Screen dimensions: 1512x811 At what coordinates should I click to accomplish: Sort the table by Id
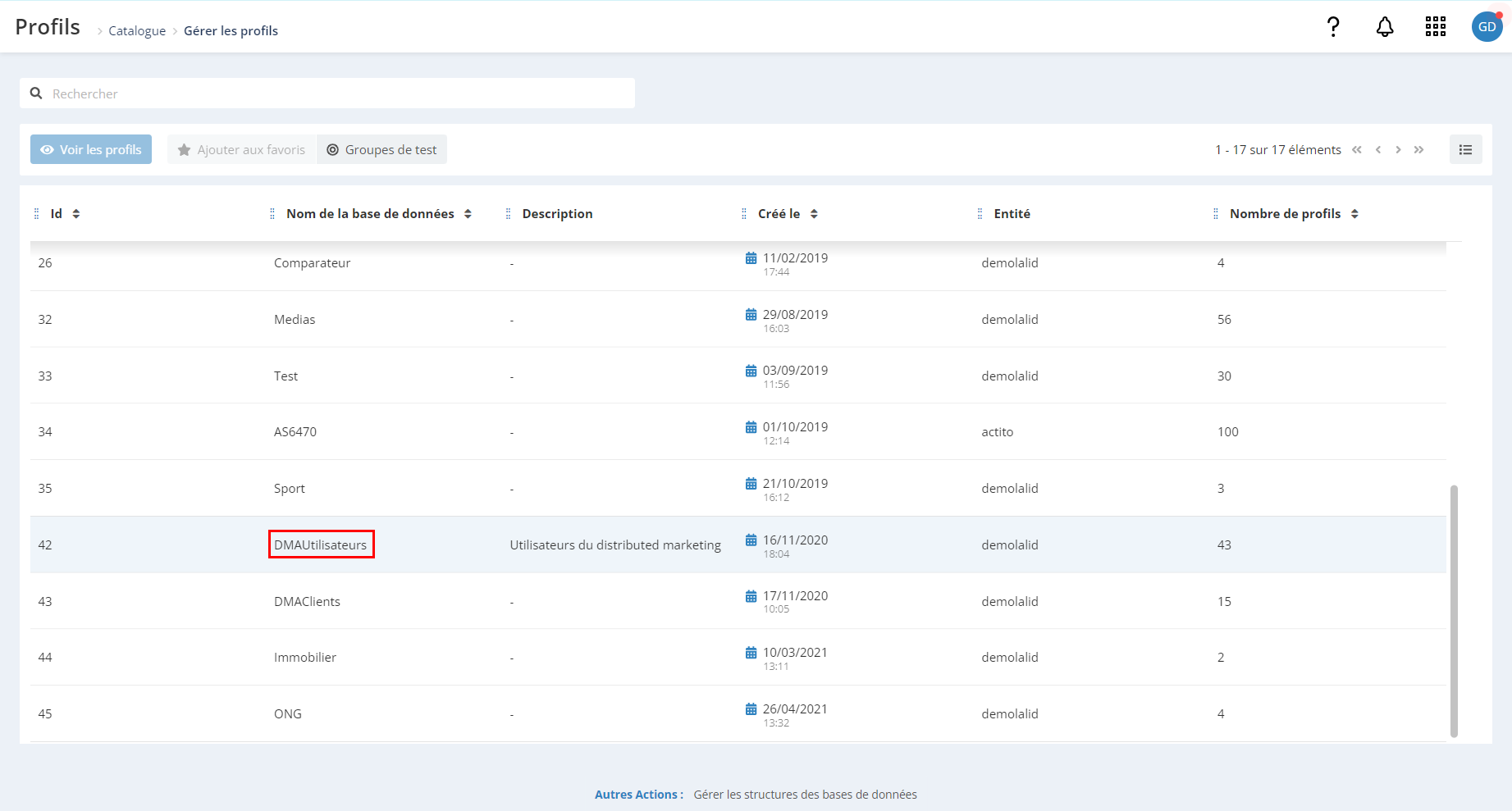pos(76,214)
